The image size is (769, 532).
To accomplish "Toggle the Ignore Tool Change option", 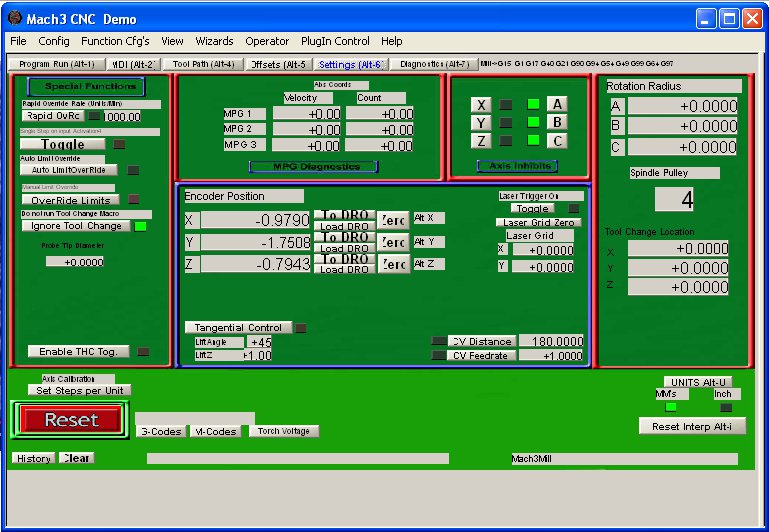I will point(75,226).
